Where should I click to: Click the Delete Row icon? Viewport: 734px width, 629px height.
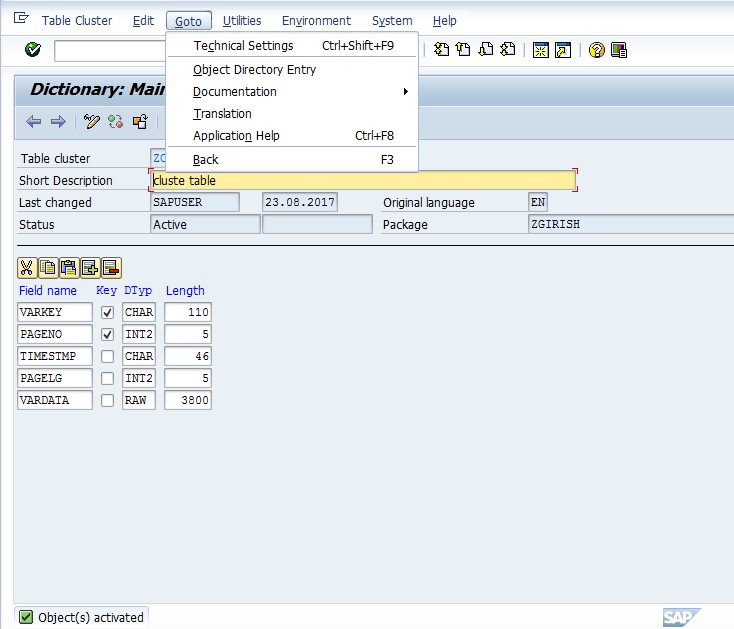pos(111,268)
